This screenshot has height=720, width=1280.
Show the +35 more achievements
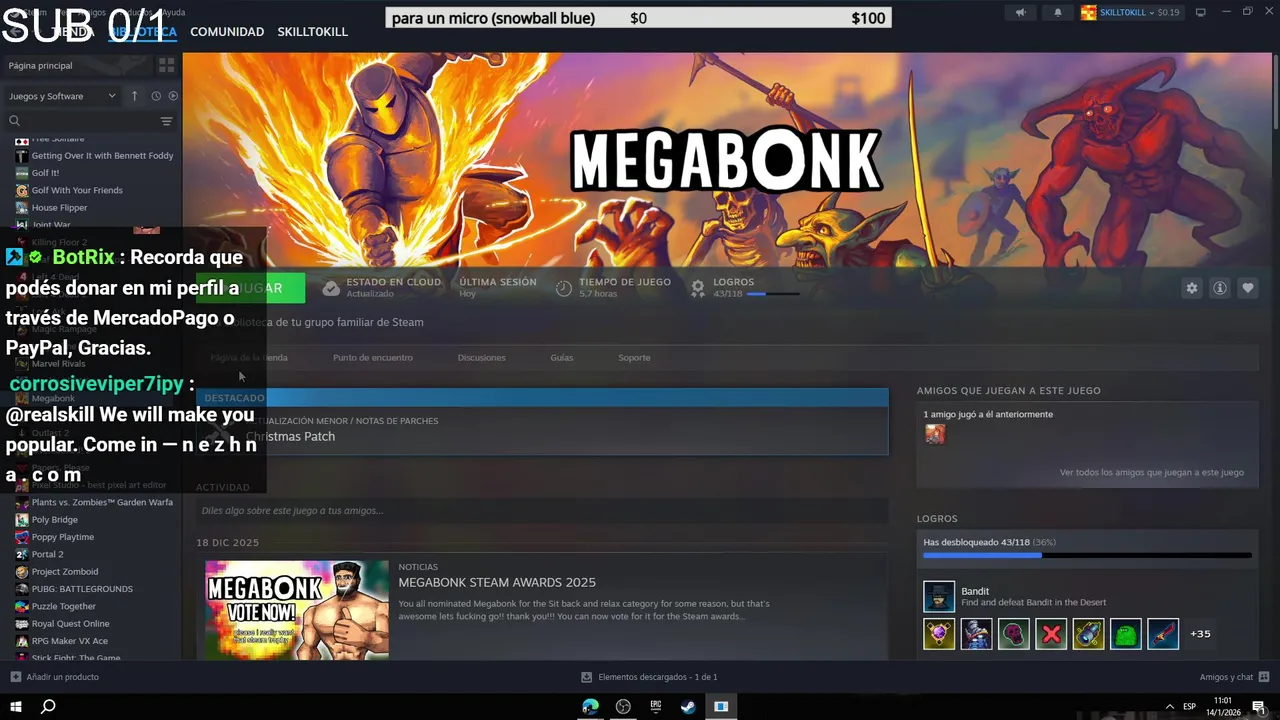pyautogui.click(x=1200, y=634)
